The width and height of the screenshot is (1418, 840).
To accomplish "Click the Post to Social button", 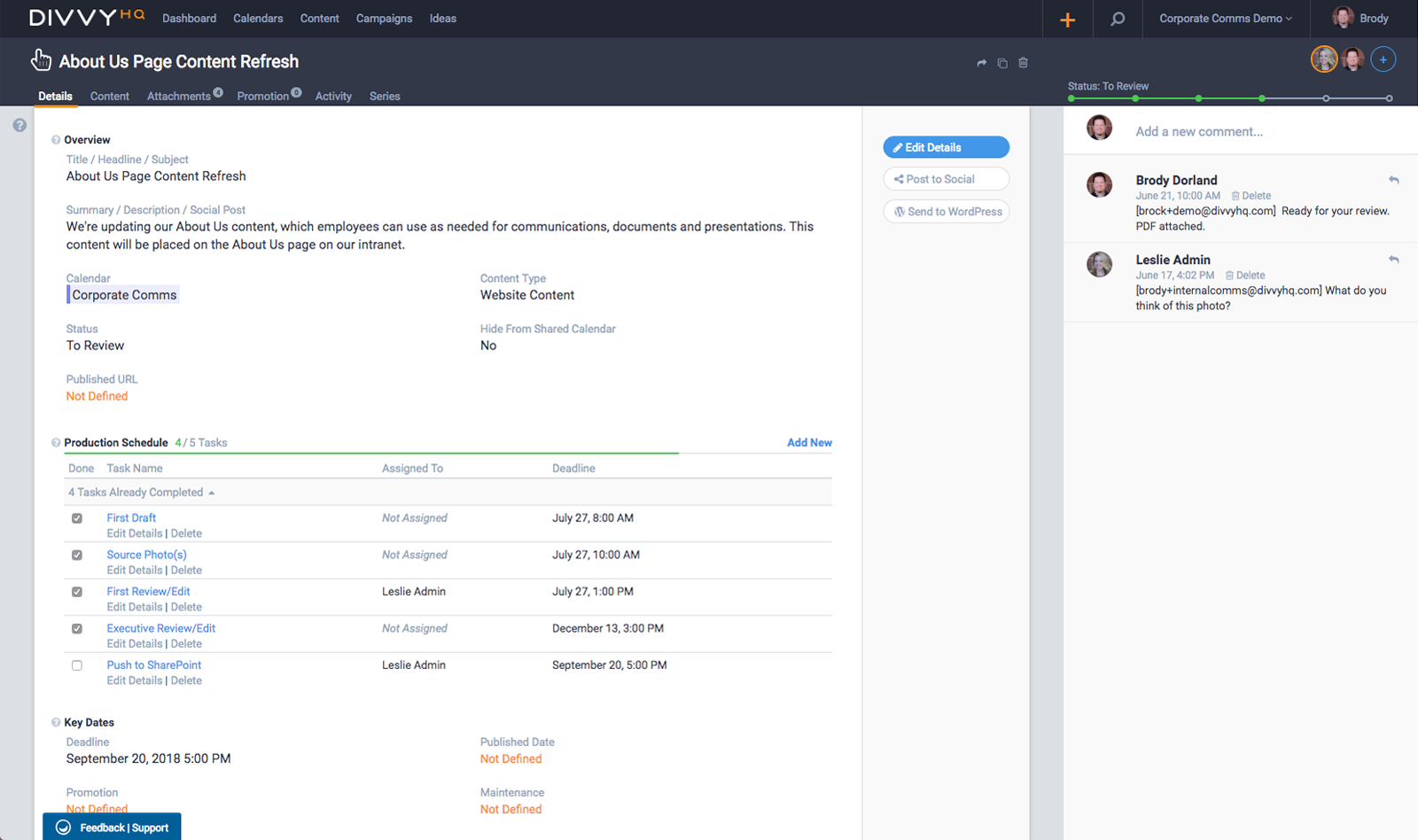I will coord(945,178).
